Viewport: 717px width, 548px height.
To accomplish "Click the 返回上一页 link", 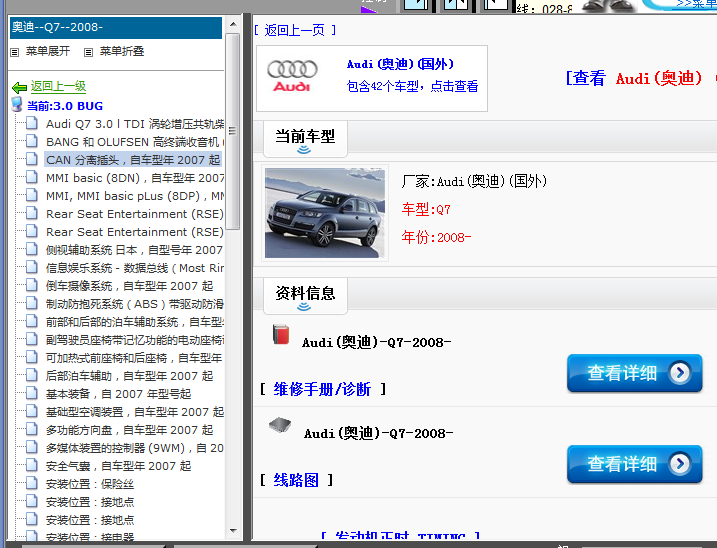I will pos(294,30).
